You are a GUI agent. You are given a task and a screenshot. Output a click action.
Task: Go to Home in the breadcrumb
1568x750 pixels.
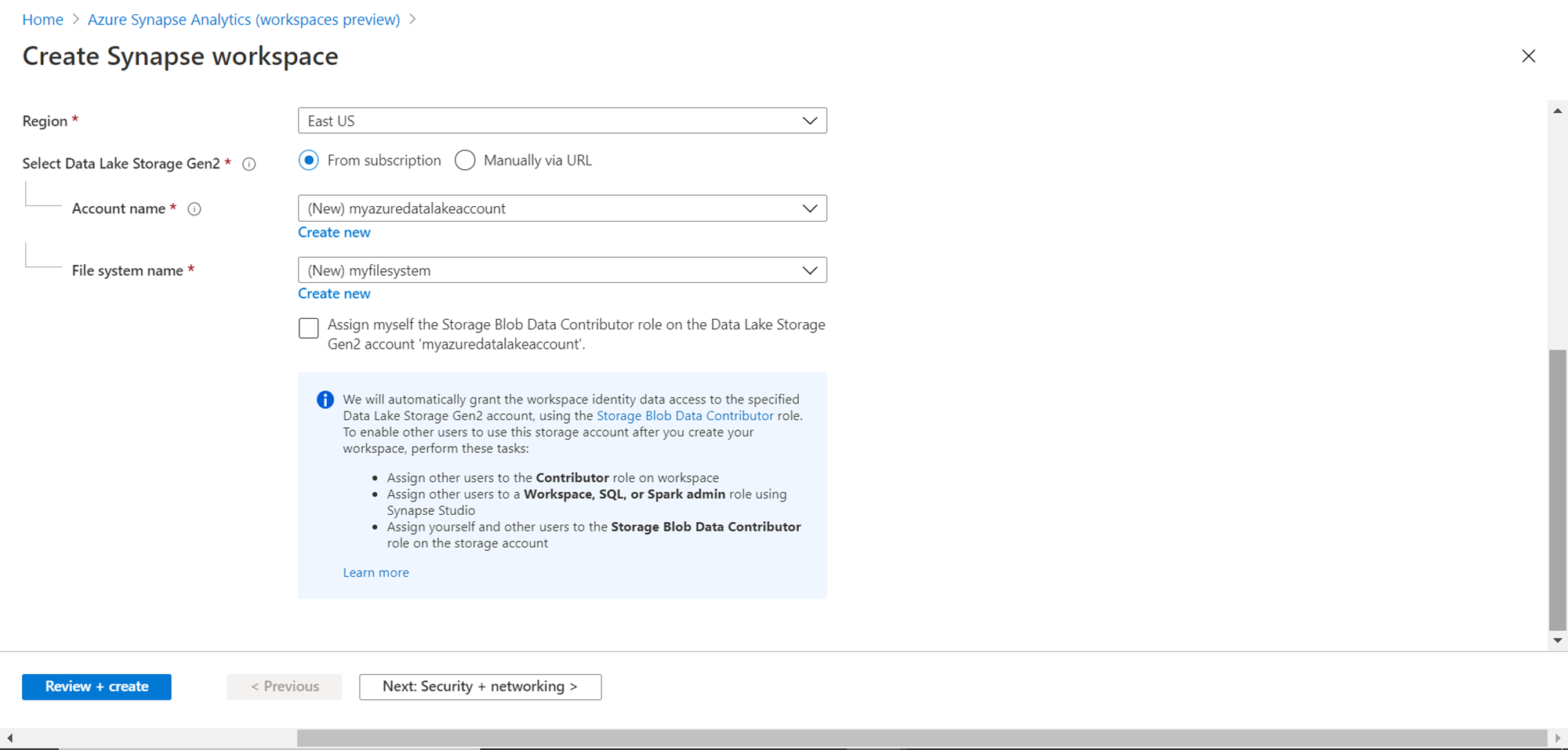pos(42,20)
